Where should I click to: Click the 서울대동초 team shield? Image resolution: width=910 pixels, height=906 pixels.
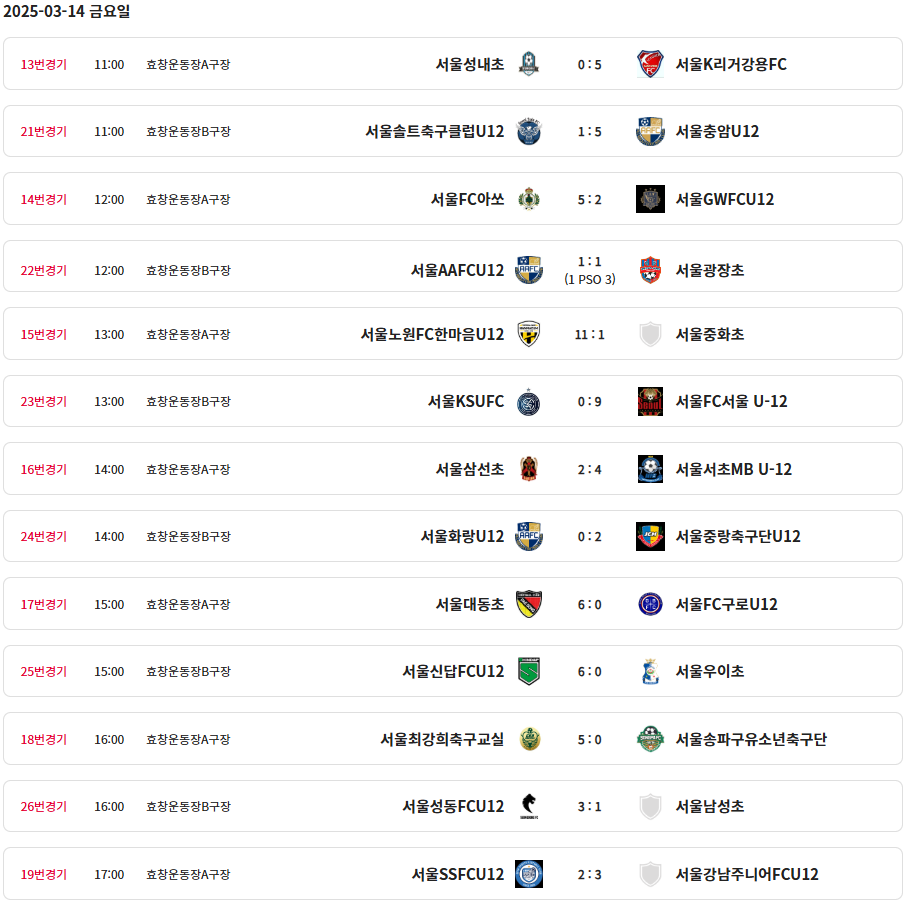click(x=528, y=604)
